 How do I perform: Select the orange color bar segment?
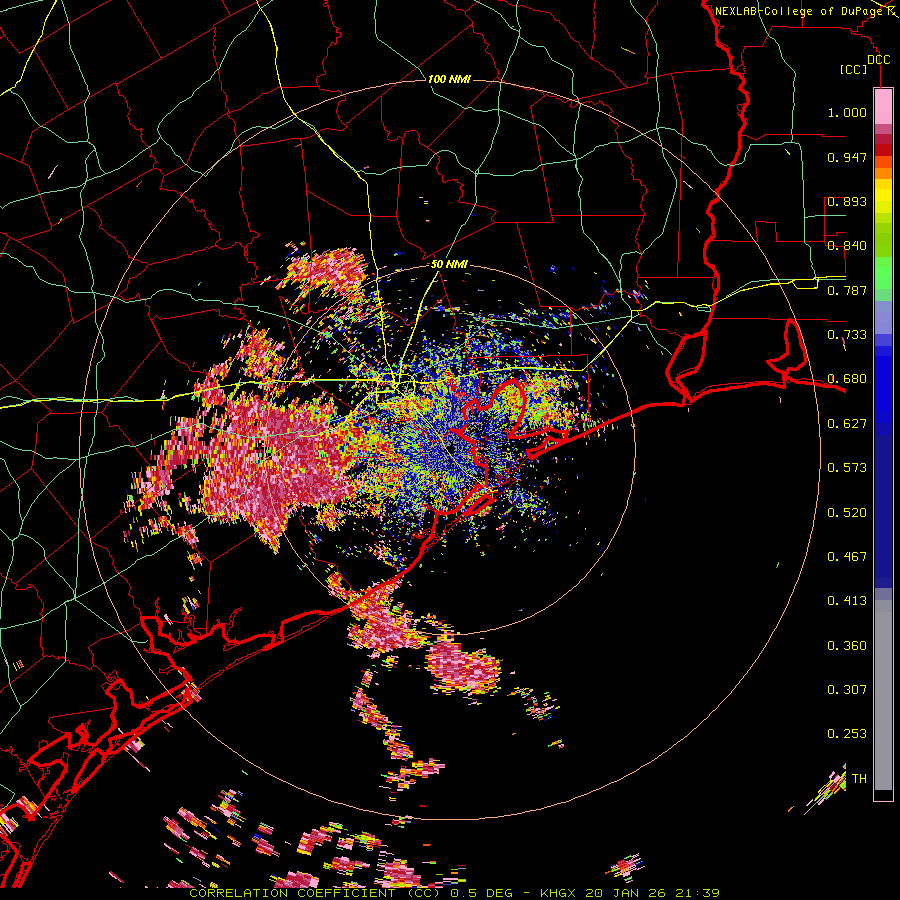click(x=883, y=173)
